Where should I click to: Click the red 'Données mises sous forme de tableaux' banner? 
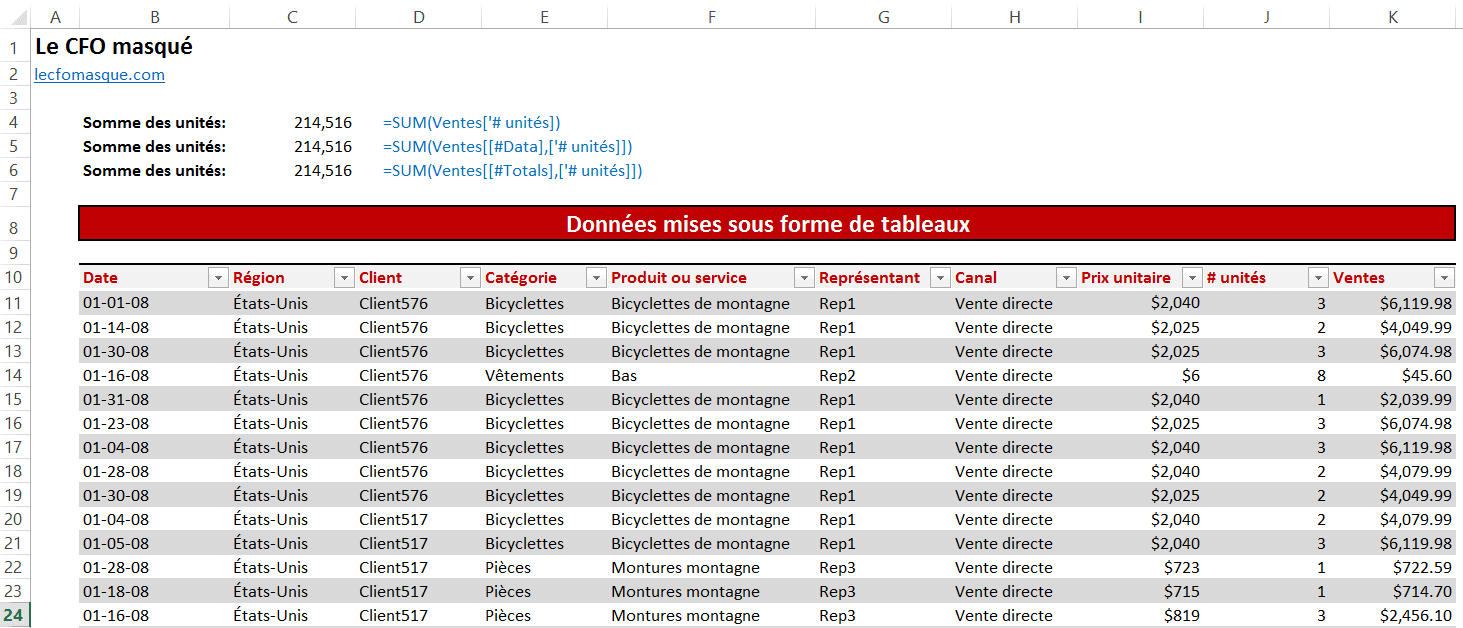click(767, 224)
